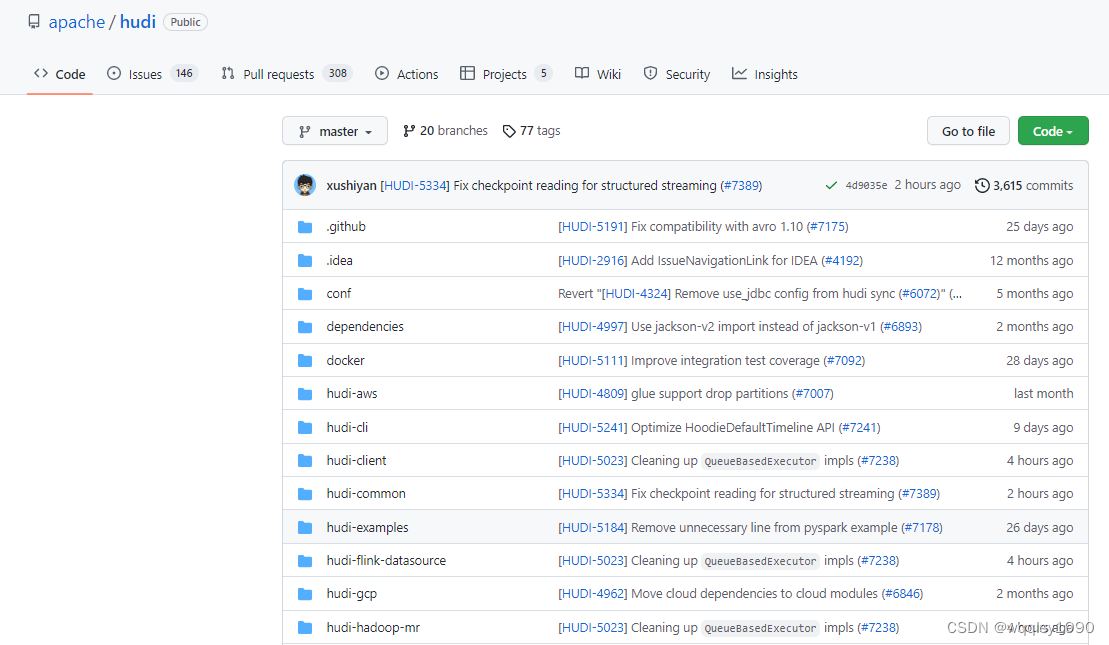This screenshot has height=645, width=1109.
Task: Open the conf folder
Action: coord(339,294)
